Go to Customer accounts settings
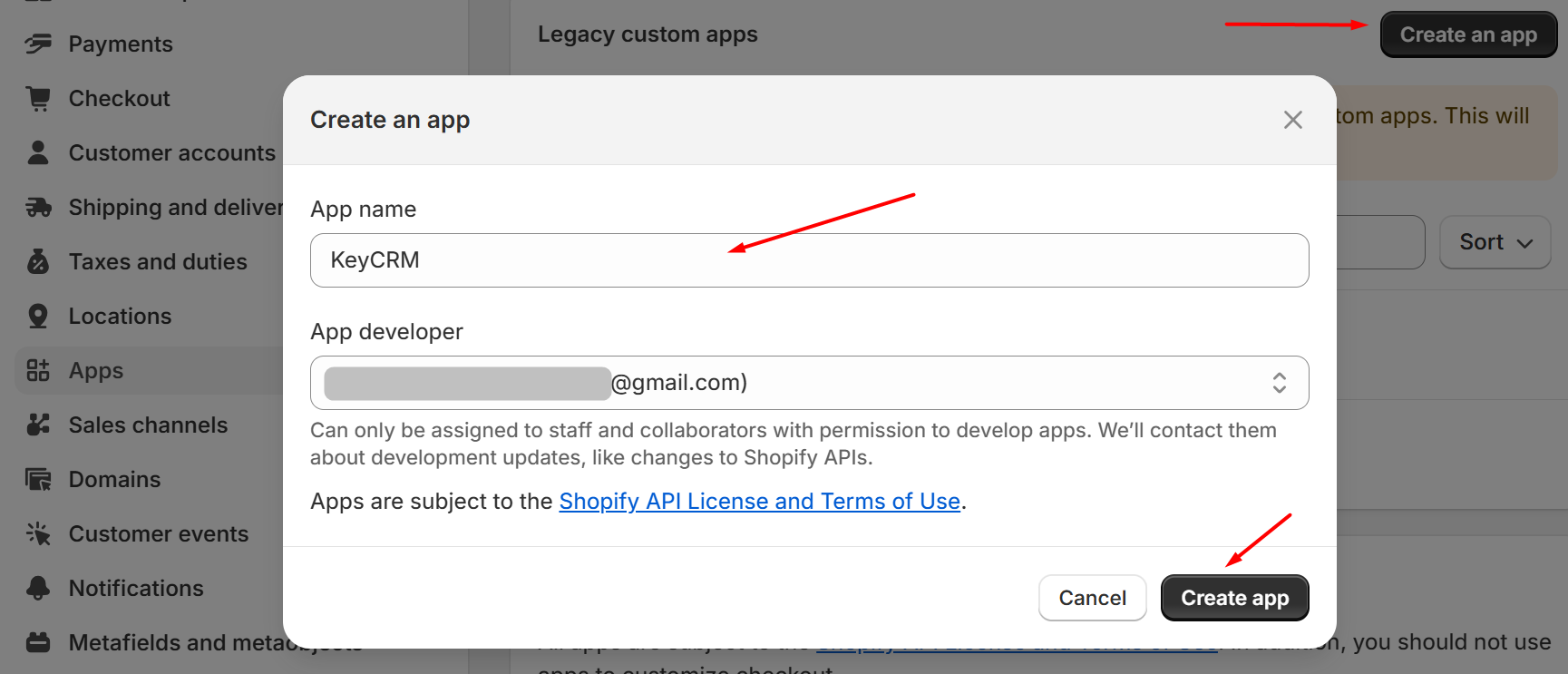 click(172, 152)
